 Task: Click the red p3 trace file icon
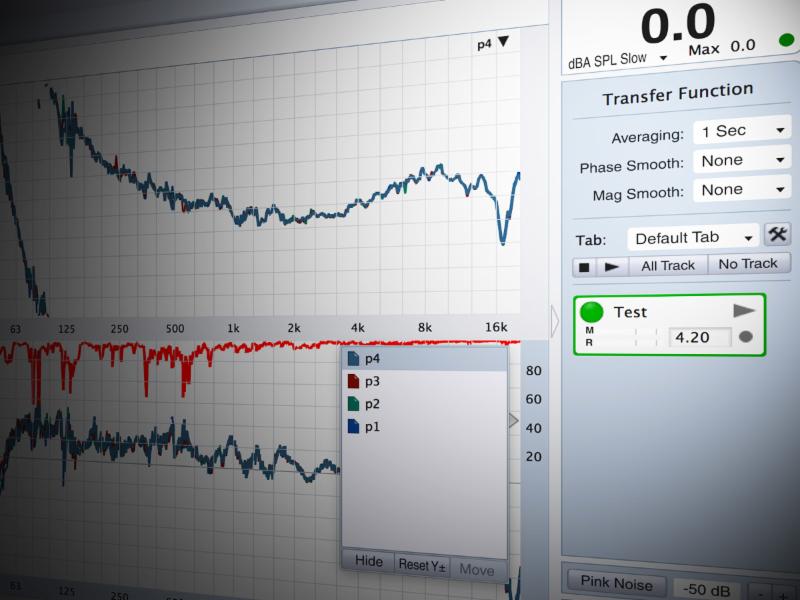pos(352,381)
